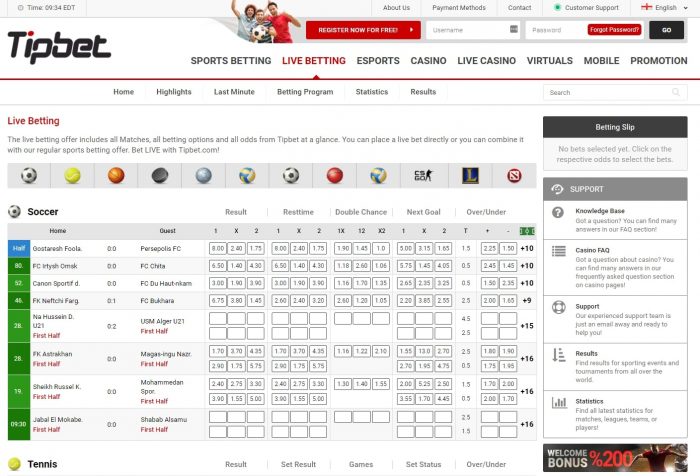The width and height of the screenshot is (700, 476).
Task: Filter by the ice hockey puck icon
Action: [160, 175]
